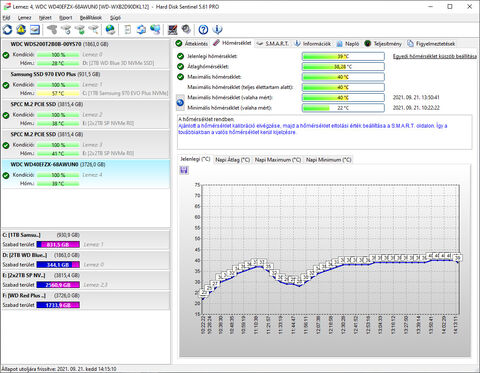The image size is (480, 373).
Task: Open the Beállítások menu
Action: pos(91,18)
